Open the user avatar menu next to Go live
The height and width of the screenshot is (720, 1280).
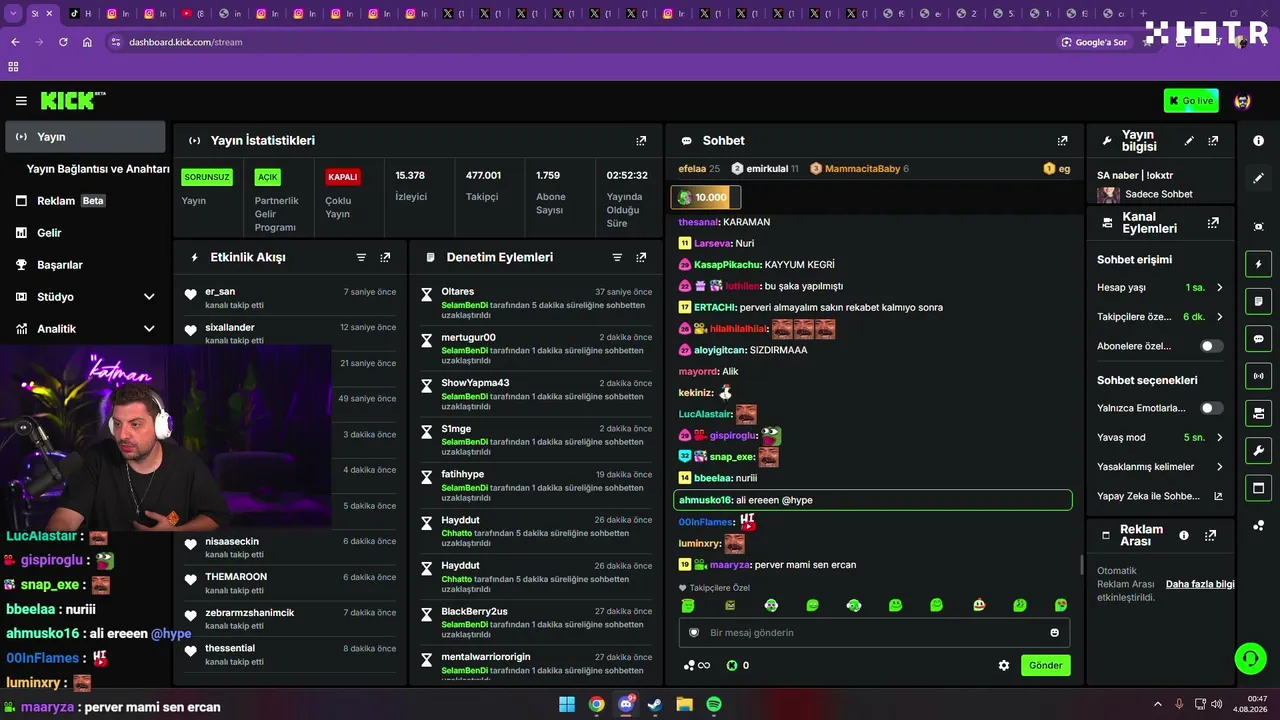pos(1243,101)
